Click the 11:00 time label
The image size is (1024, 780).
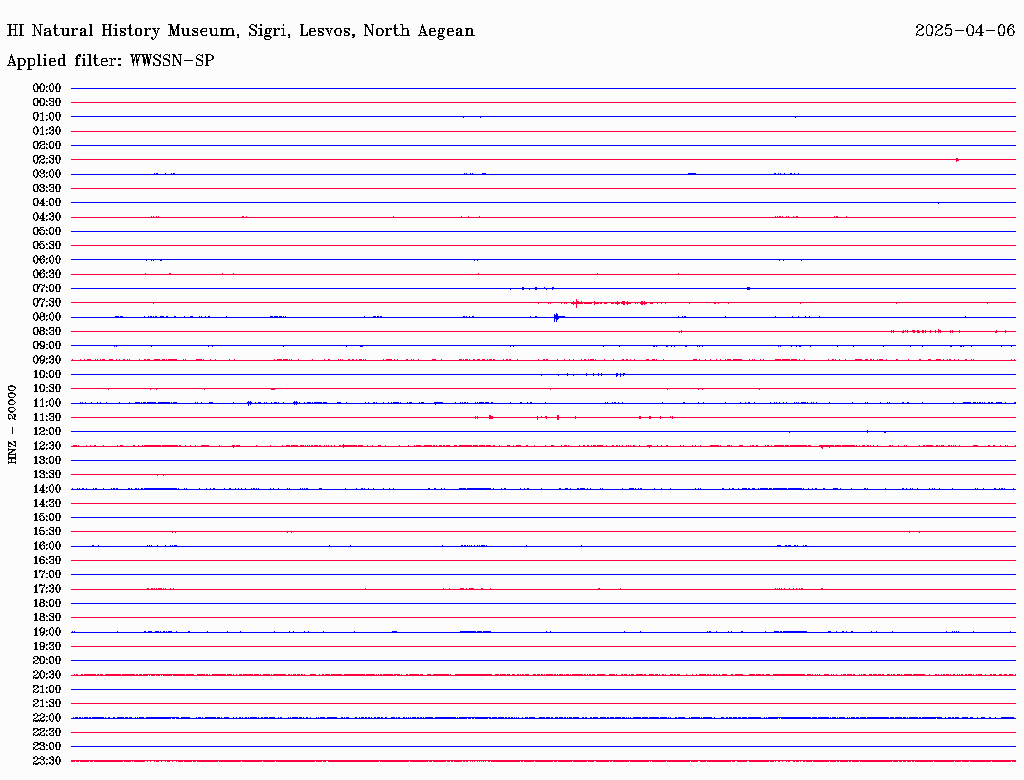pyautogui.click(x=47, y=403)
